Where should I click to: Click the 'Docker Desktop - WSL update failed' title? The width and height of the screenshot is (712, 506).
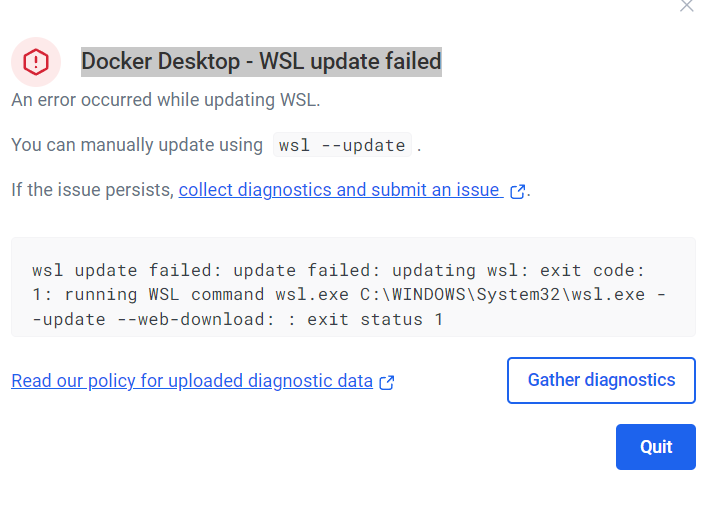pyautogui.click(x=261, y=61)
